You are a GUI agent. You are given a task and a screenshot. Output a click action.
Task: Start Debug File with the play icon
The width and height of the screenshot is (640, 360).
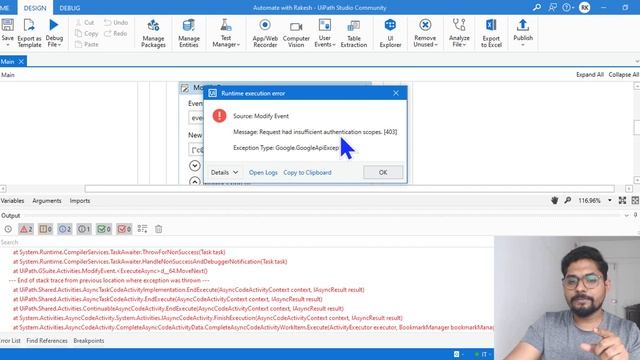click(x=54, y=25)
